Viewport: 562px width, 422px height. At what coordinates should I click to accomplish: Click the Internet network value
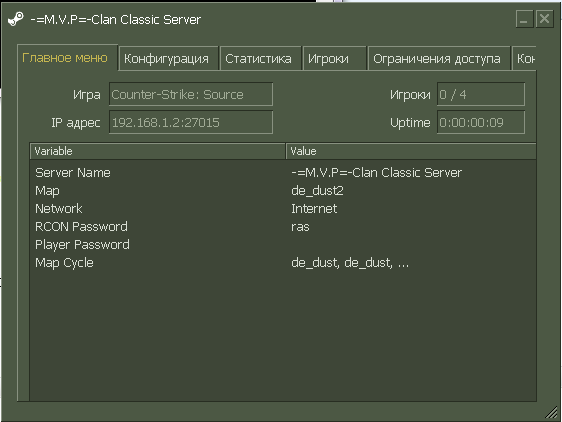(314, 209)
